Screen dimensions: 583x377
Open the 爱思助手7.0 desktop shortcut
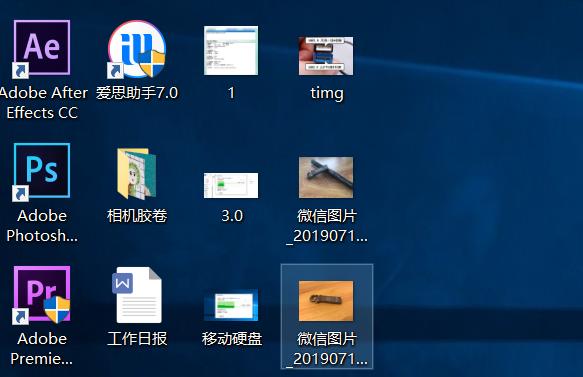[136, 49]
